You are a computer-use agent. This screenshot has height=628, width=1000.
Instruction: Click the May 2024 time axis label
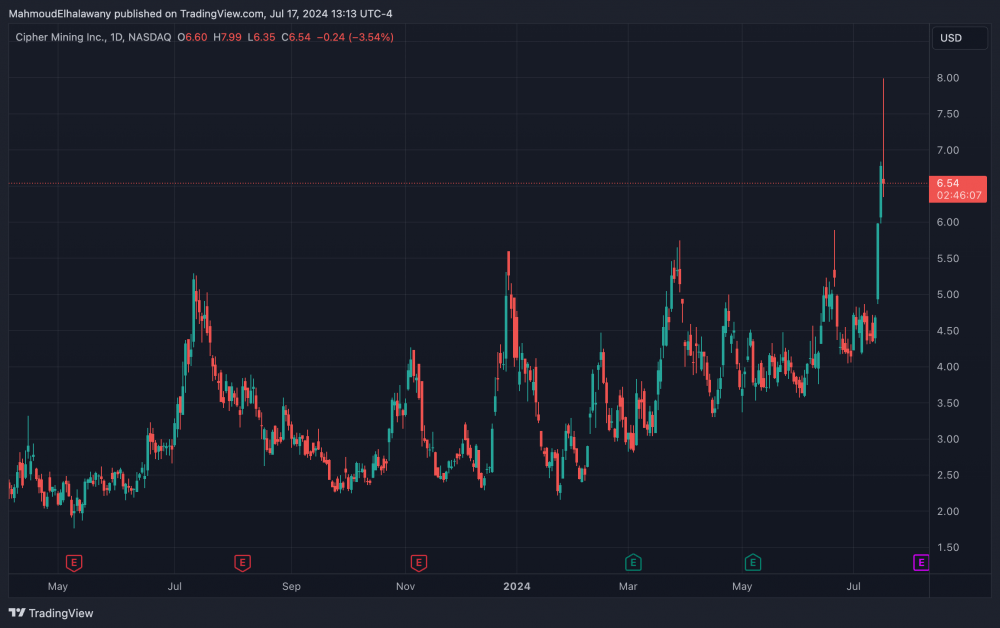point(742,587)
